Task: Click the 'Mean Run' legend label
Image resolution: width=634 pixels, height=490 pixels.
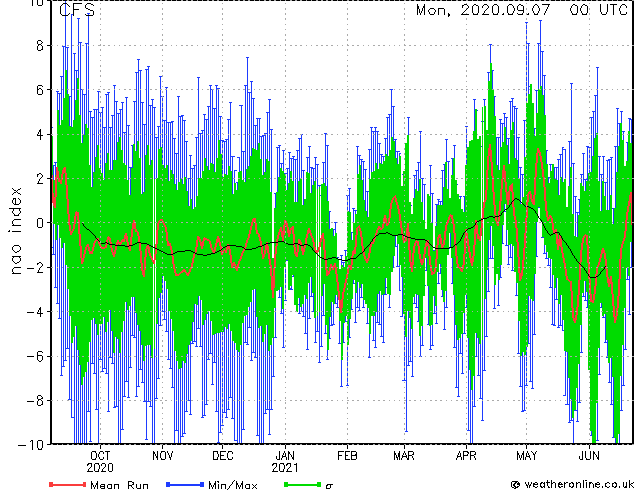Action: point(119,485)
